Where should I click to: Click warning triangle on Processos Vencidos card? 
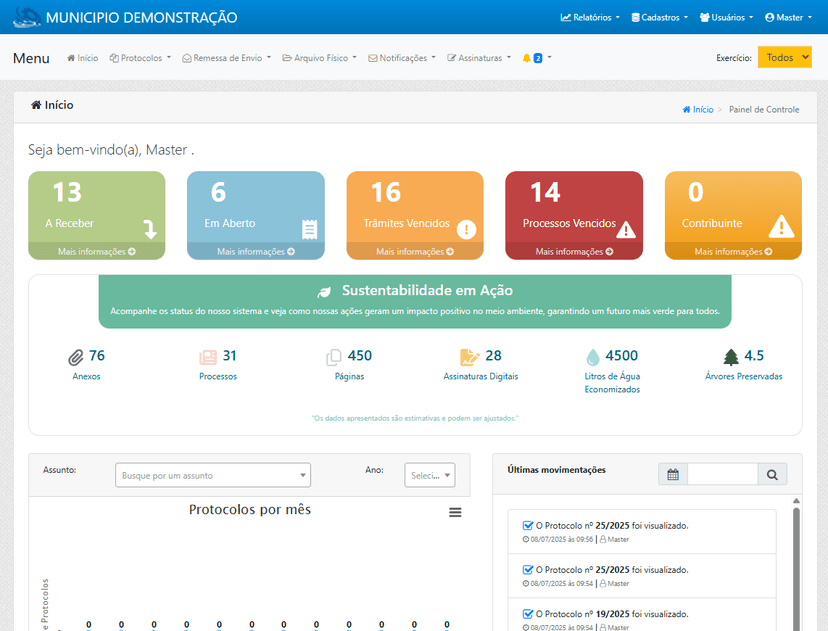[x=626, y=229]
